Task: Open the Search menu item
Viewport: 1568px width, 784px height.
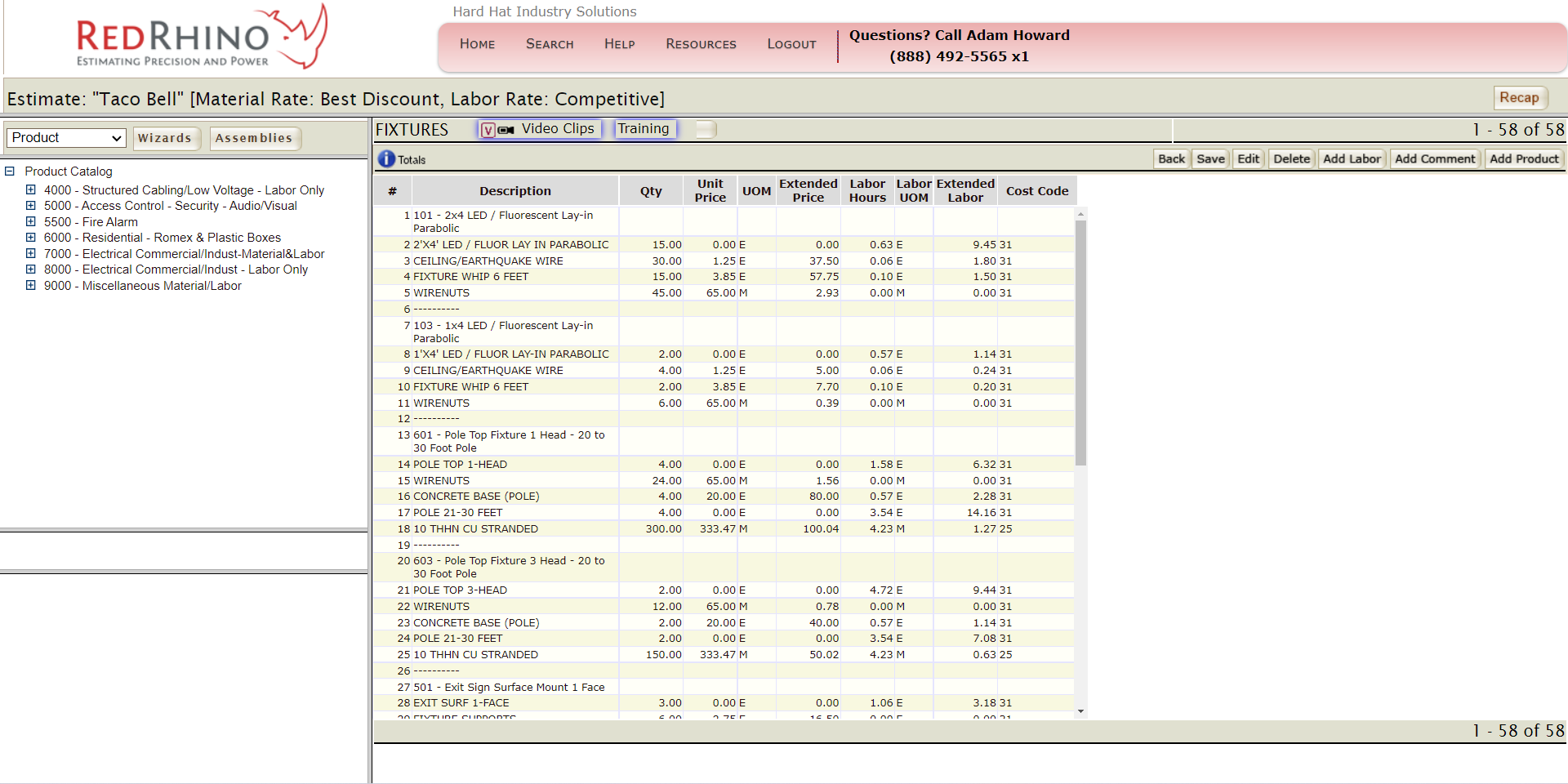Action: [550, 44]
